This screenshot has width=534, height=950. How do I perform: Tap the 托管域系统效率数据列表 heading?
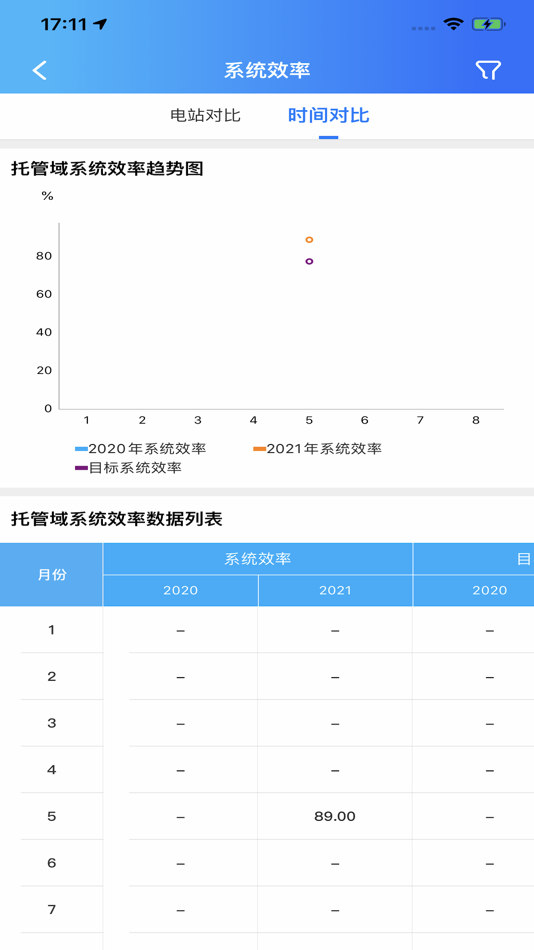[117, 519]
